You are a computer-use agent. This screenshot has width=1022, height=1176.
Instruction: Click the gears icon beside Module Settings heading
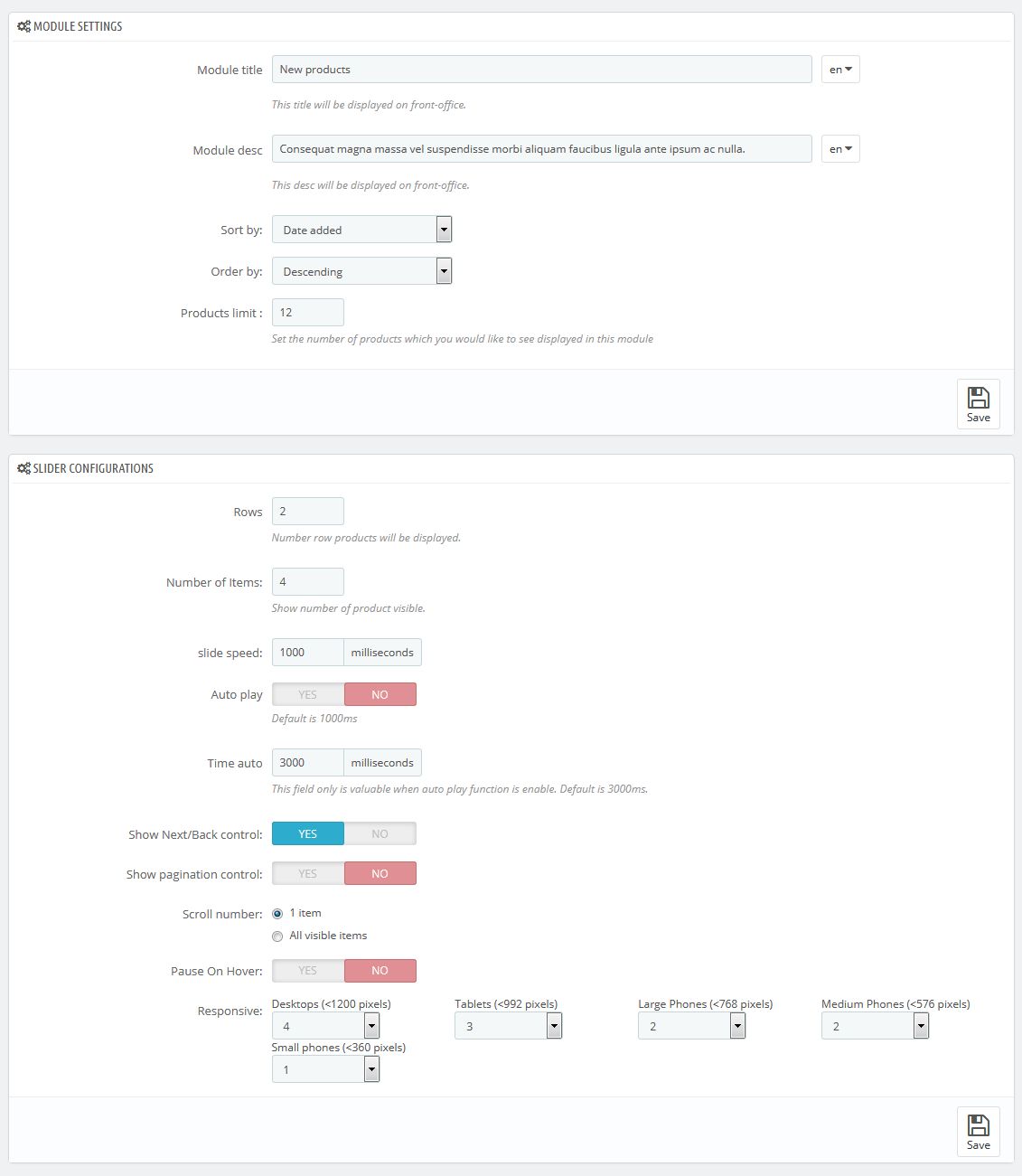23,27
